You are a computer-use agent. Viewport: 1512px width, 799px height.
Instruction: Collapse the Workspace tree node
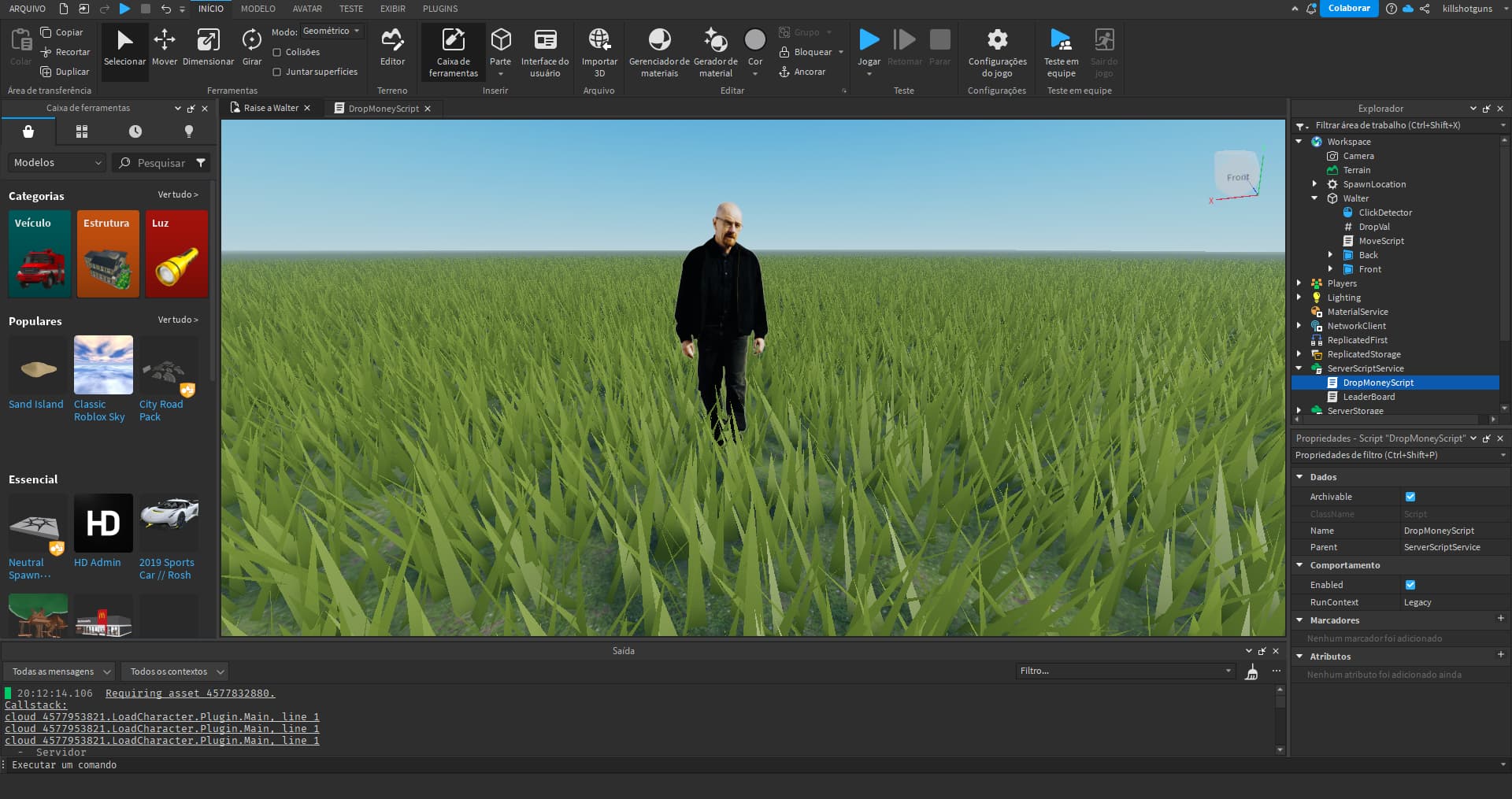[1299, 142]
